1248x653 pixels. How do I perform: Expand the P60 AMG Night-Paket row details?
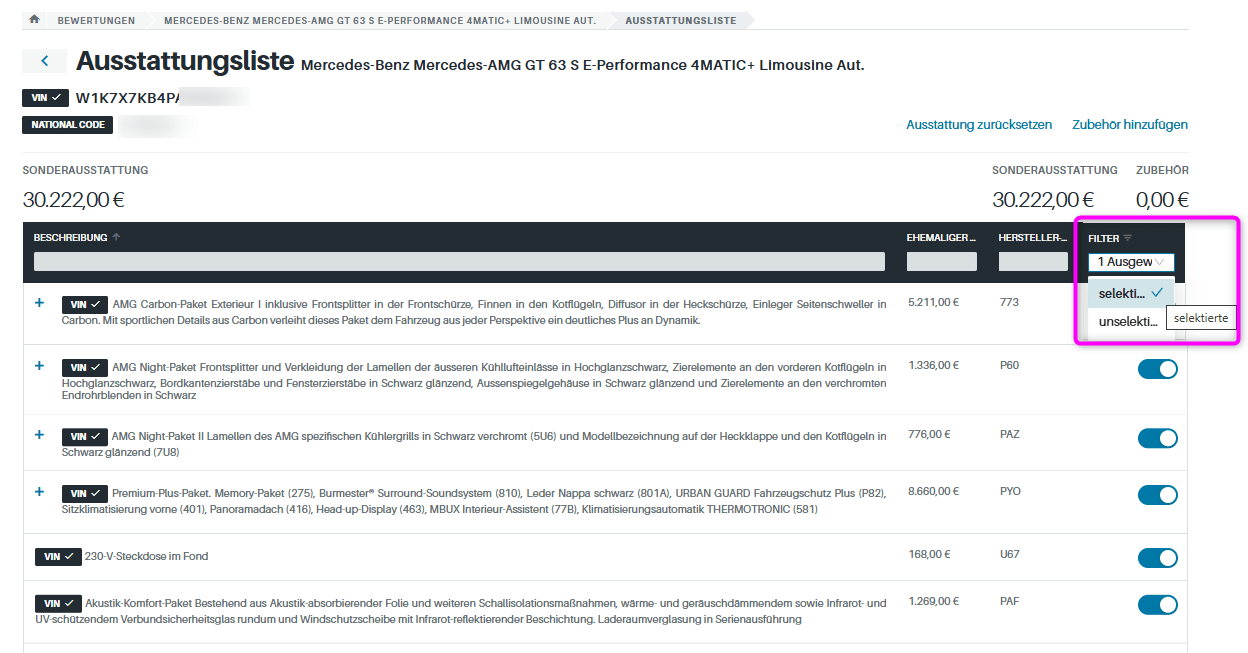(x=40, y=366)
